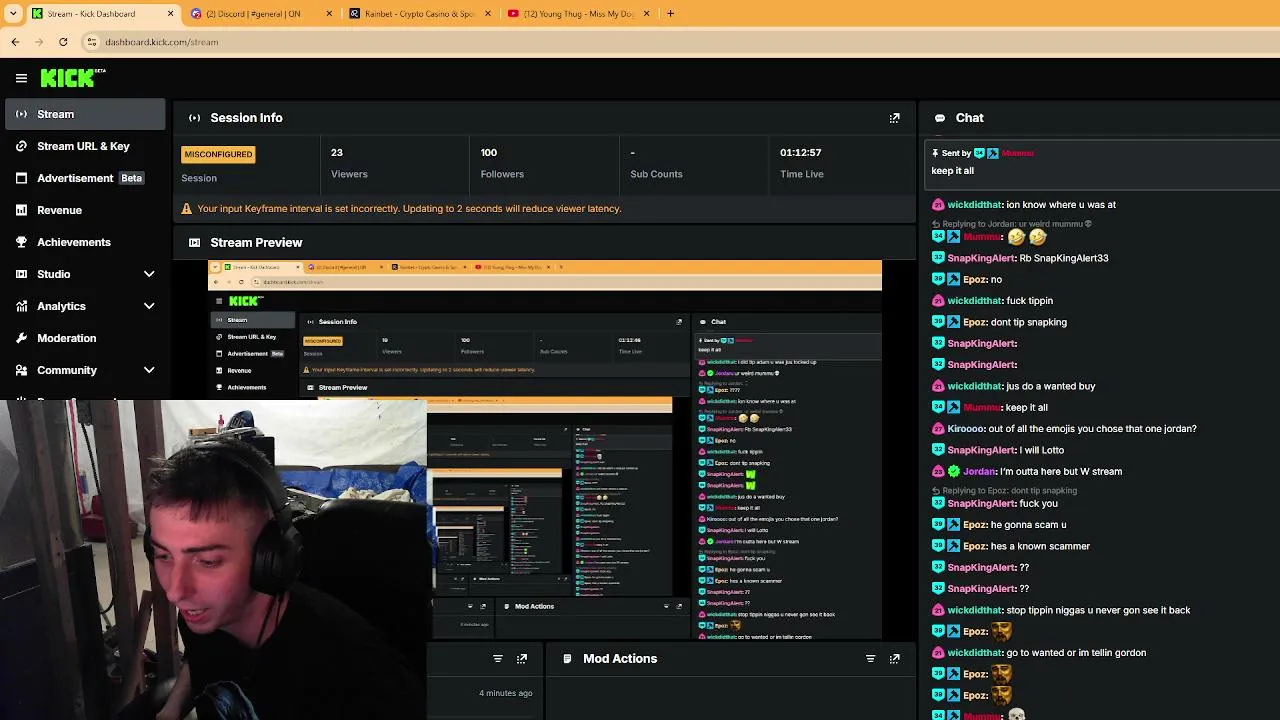Open the browser tab search dropdown
Image resolution: width=1280 pixels, height=720 pixels.
pos(13,14)
